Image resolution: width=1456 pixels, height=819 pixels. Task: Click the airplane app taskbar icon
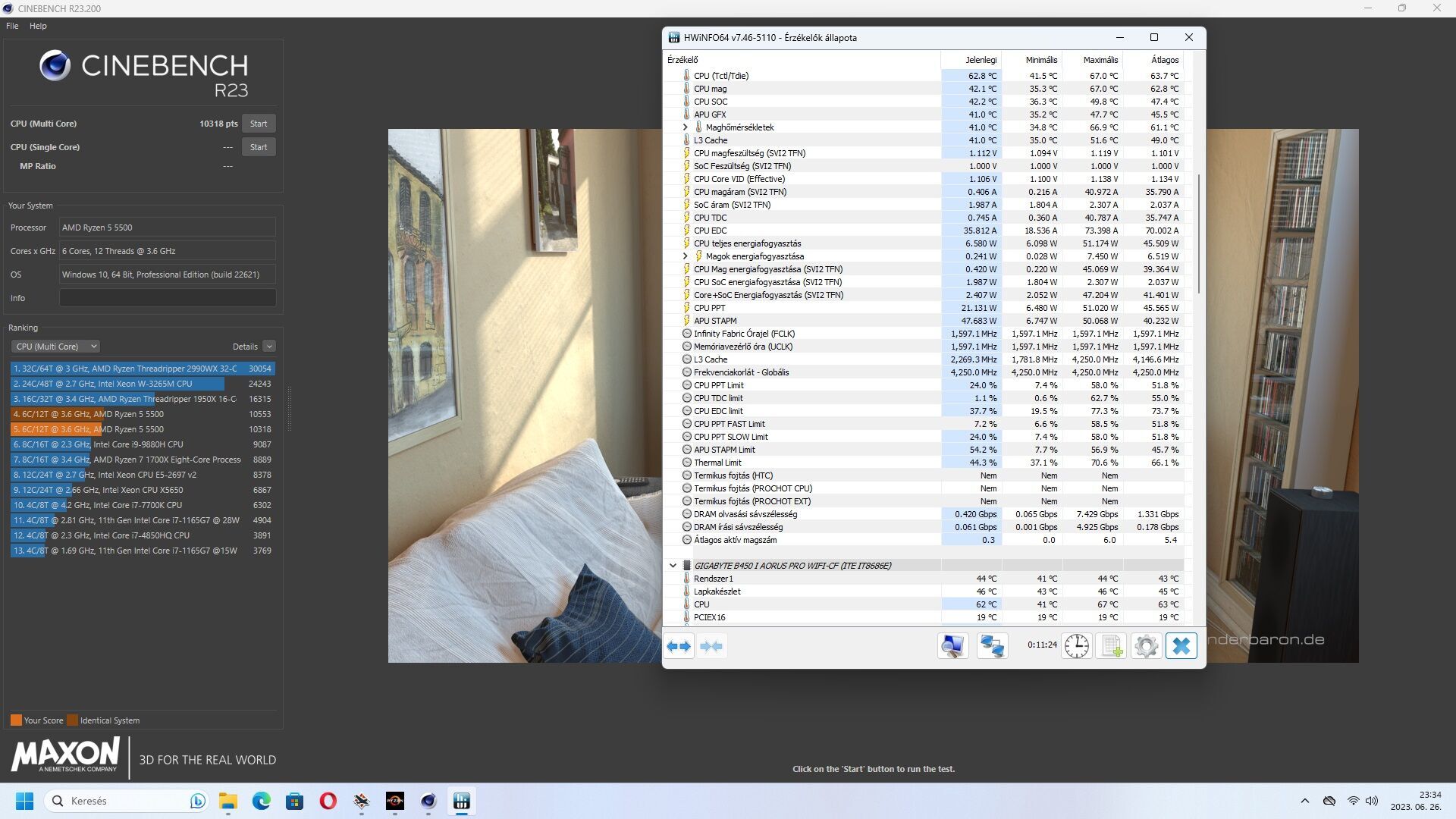coord(361,801)
